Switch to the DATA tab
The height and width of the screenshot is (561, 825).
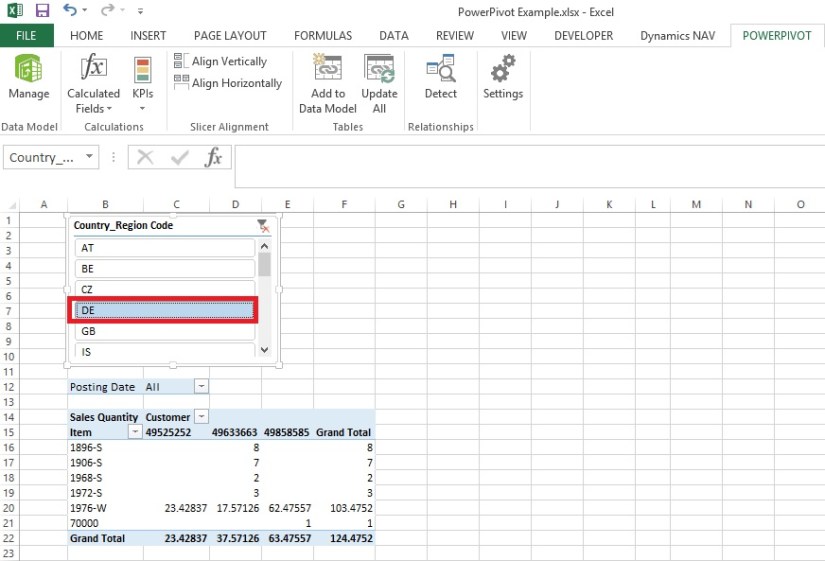(x=394, y=36)
